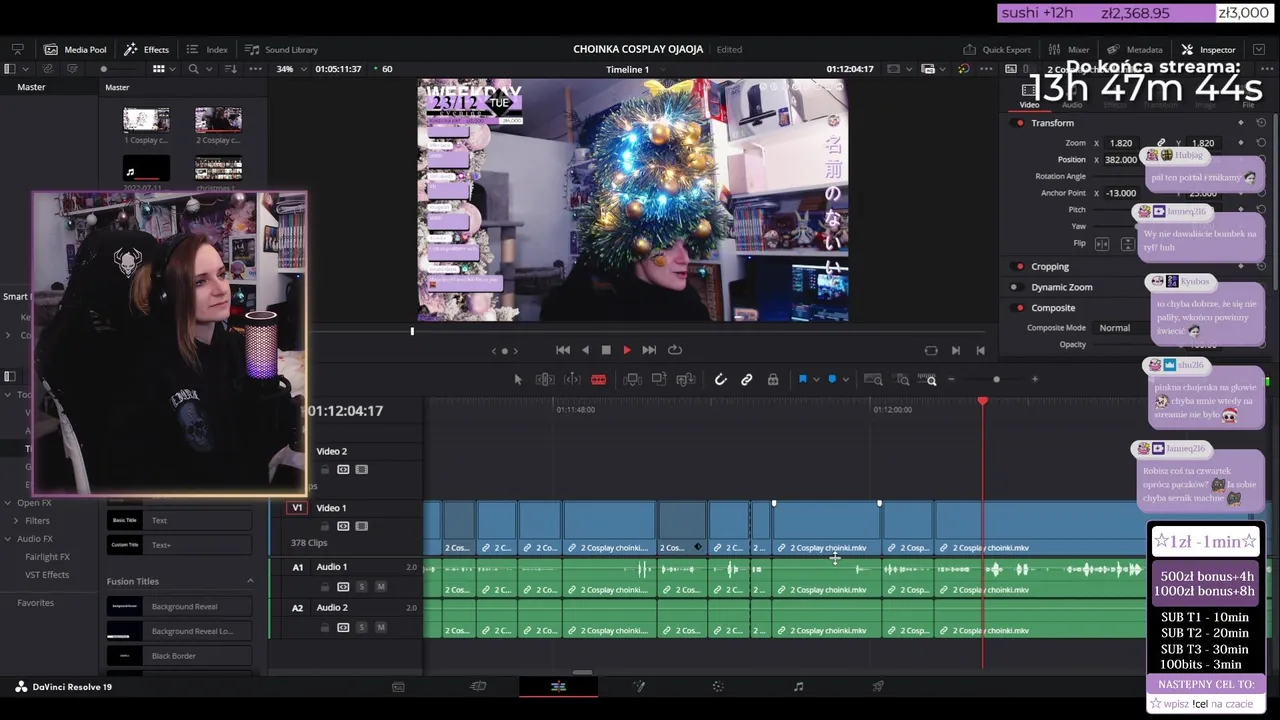Screen dimensions: 1280x720
Task: Open the Media Pool panel
Action: tap(75, 49)
